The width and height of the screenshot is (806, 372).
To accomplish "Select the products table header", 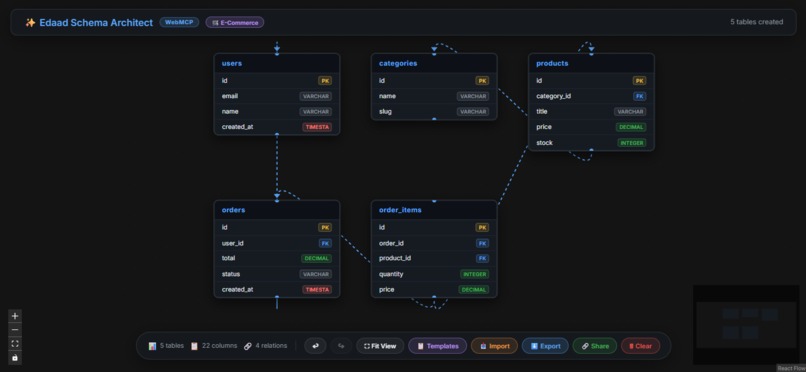I will point(591,63).
